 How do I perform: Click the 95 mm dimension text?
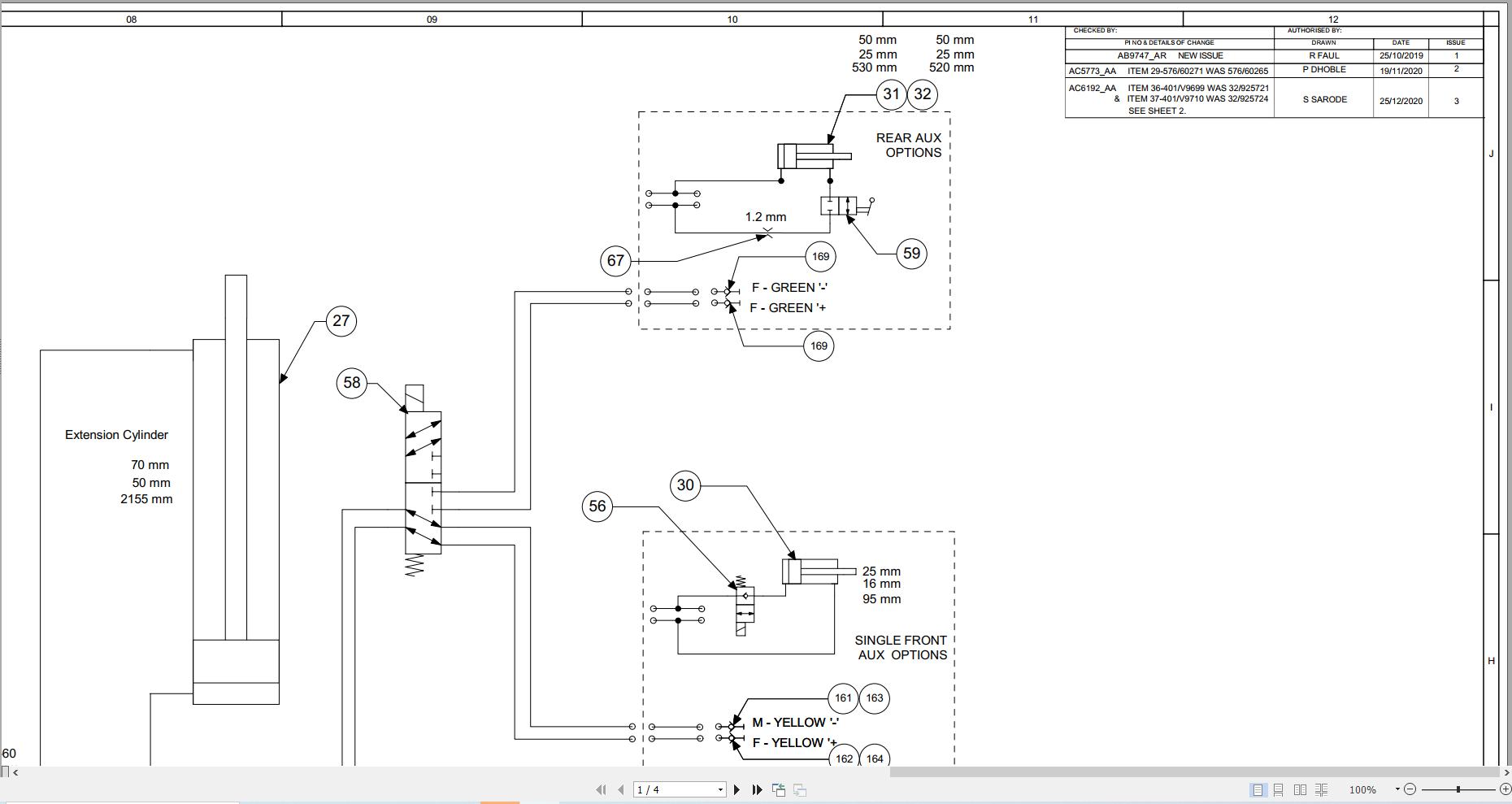[x=882, y=599]
